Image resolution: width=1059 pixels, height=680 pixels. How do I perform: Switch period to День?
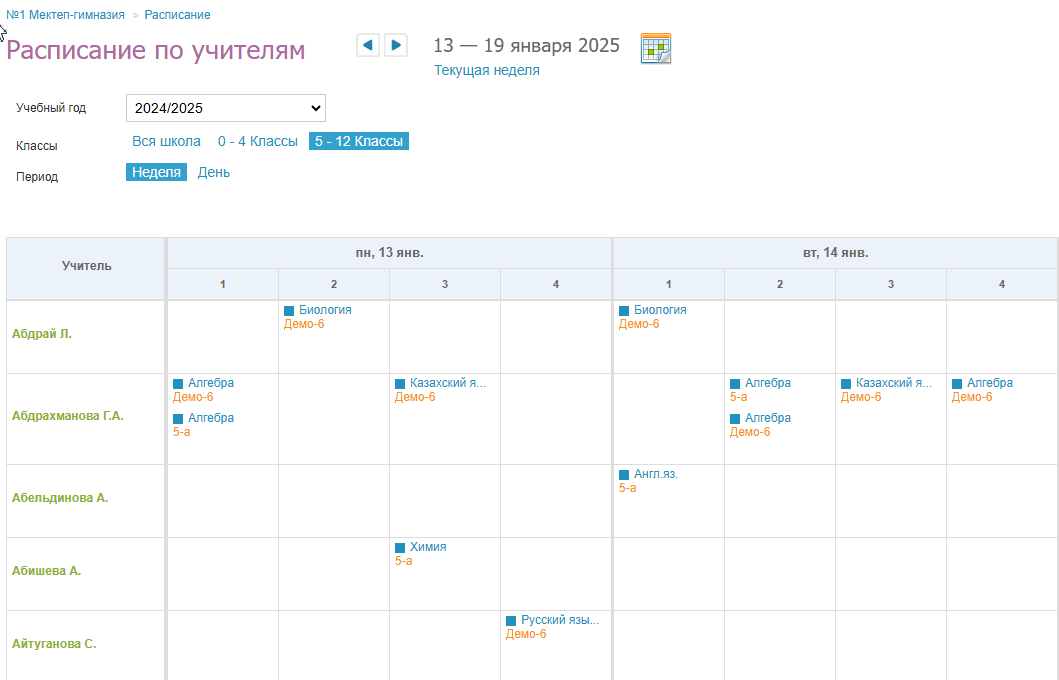[x=213, y=172]
